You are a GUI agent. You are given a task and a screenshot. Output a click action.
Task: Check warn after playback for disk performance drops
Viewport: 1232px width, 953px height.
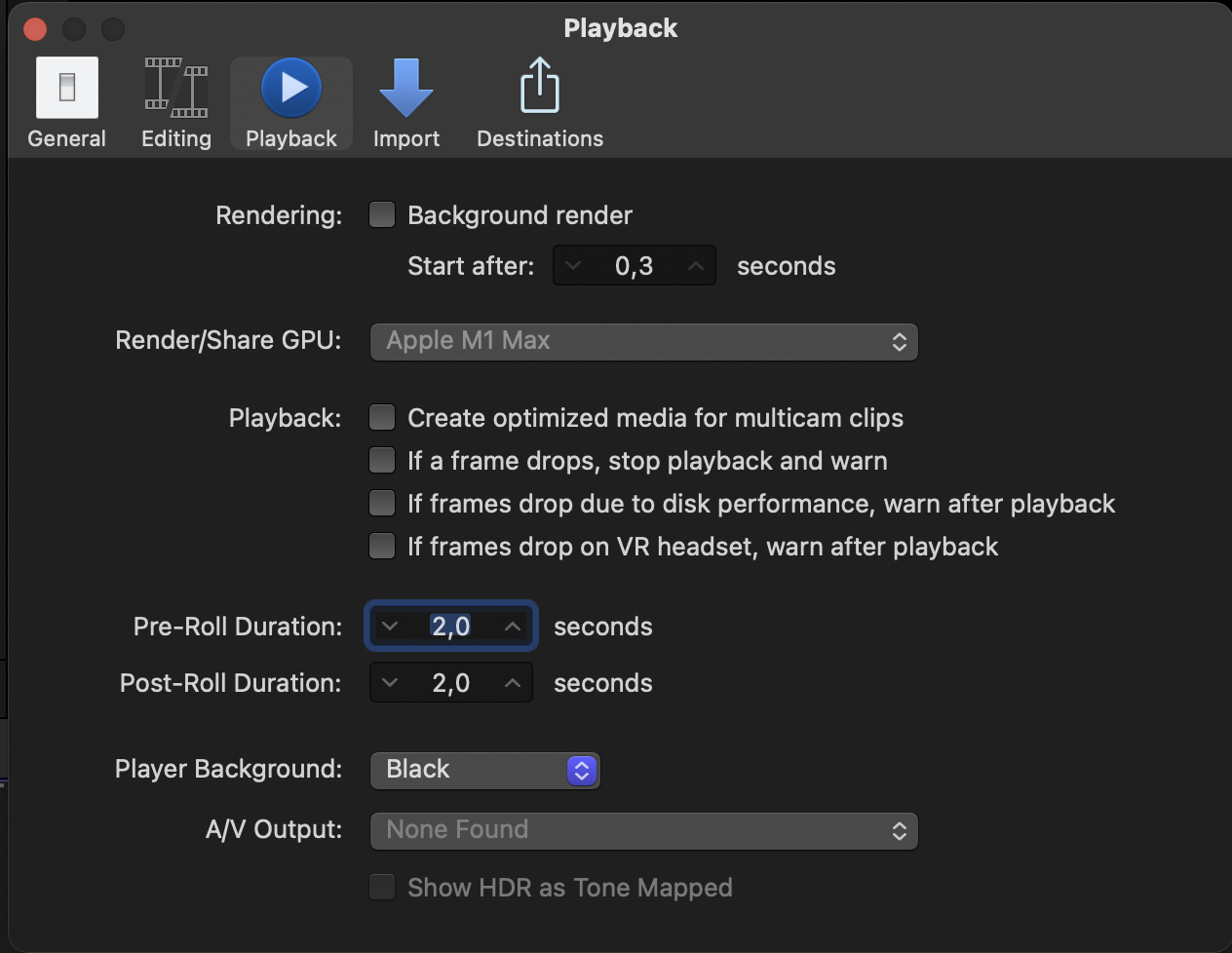(x=382, y=504)
